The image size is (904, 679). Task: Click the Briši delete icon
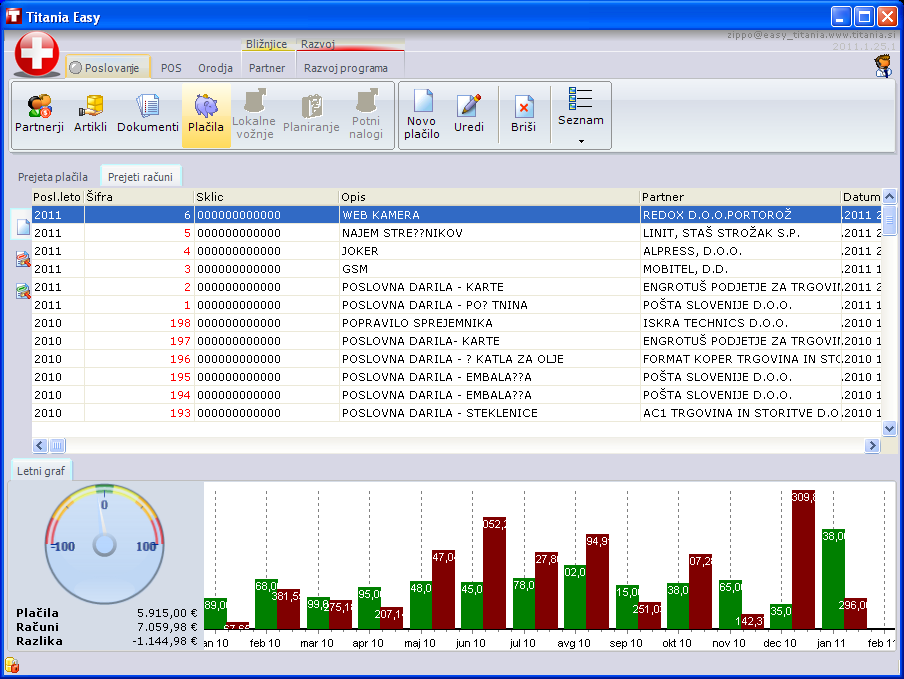523,107
